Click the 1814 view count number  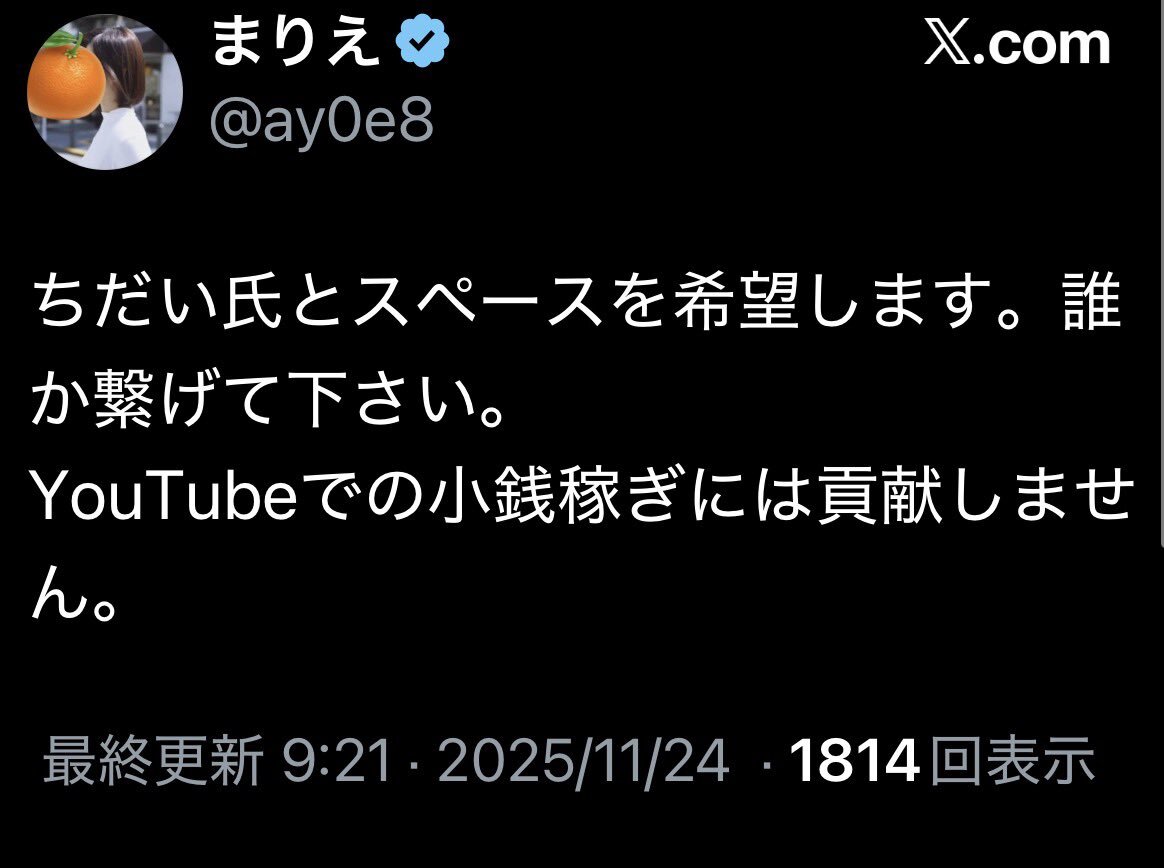(x=854, y=760)
